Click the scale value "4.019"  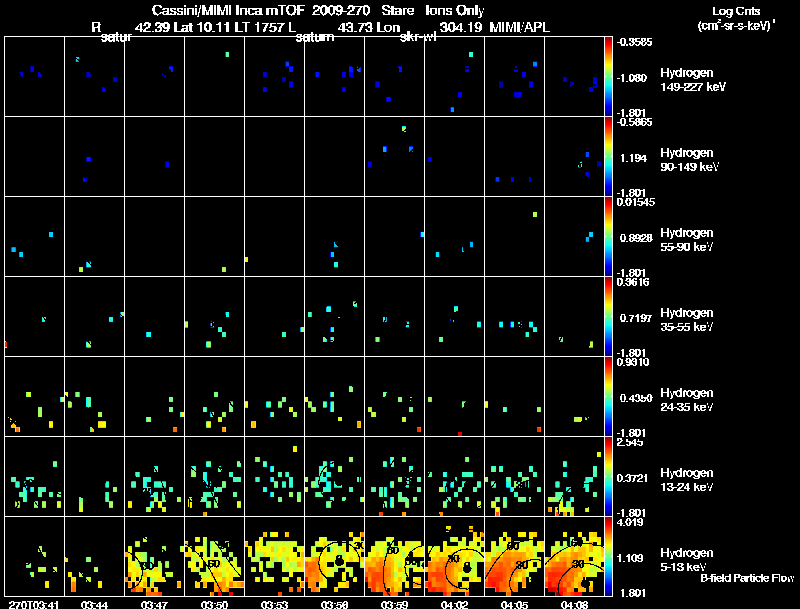click(630, 522)
